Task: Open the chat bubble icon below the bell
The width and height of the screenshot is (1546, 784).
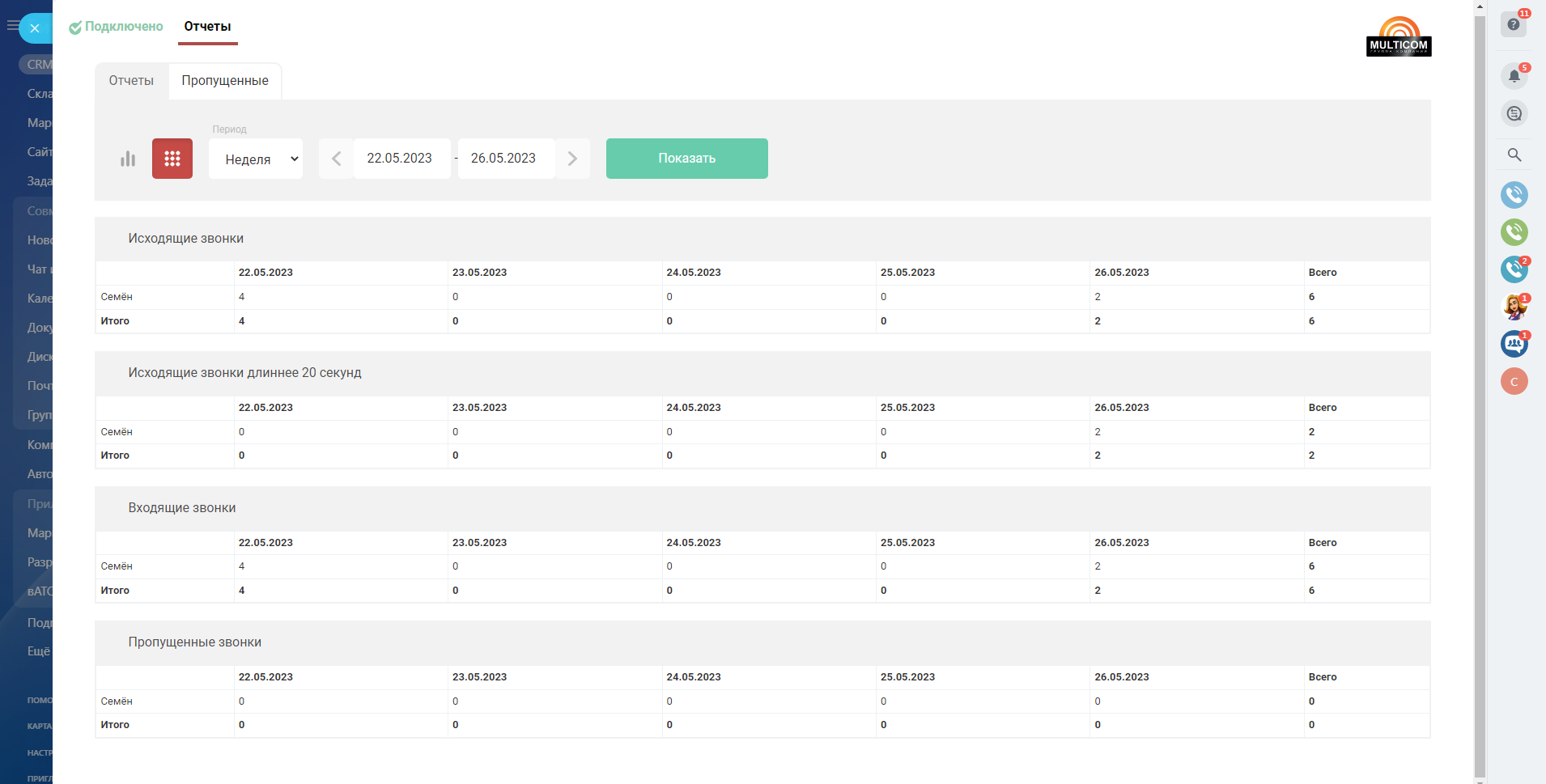Action: click(1514, 113)
